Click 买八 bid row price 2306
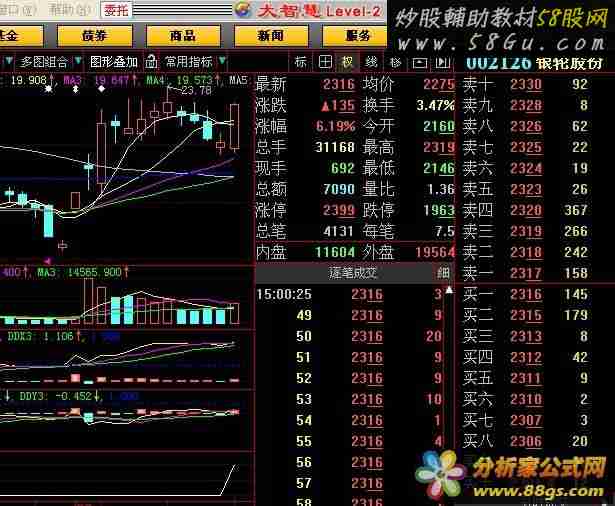This screenshot has width=615, height=506. tap(526, 441)
